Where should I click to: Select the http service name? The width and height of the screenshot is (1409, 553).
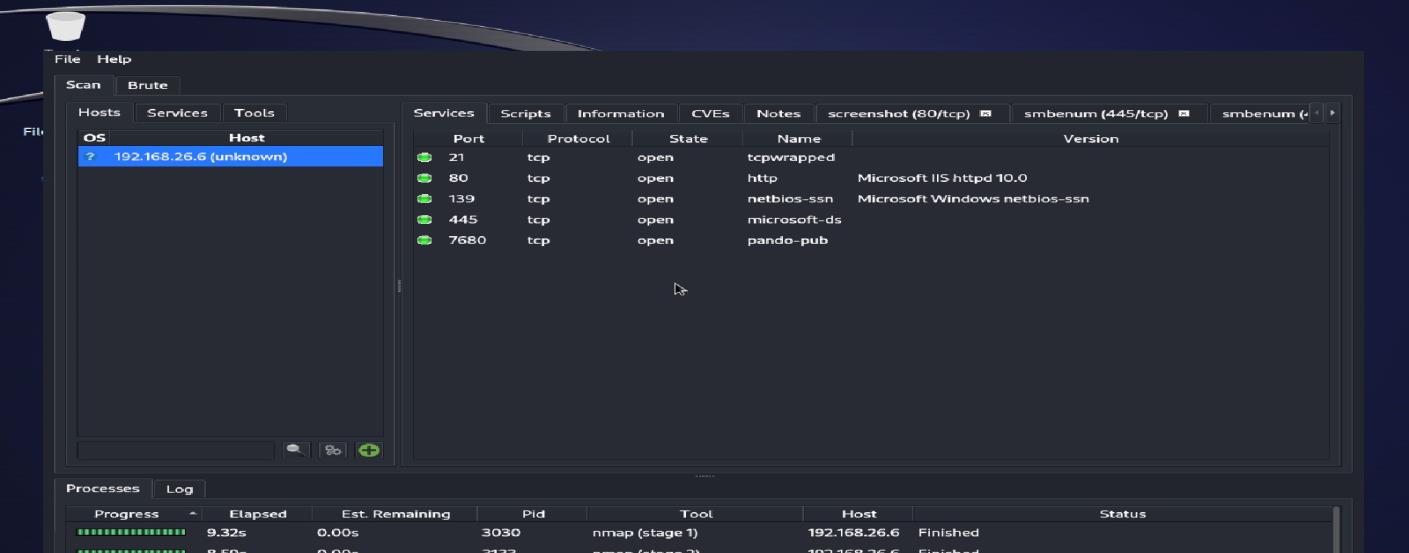click(762, 178)
